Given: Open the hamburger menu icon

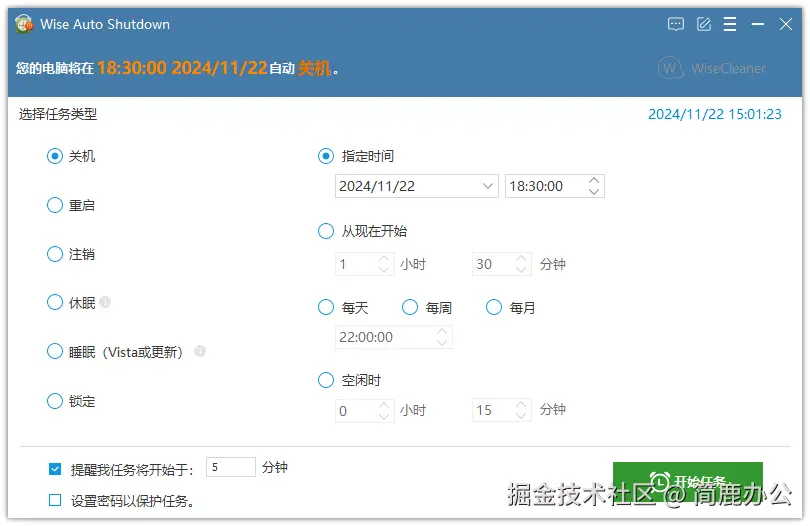Looking at the screenshot, I should (x=730, y=24).
